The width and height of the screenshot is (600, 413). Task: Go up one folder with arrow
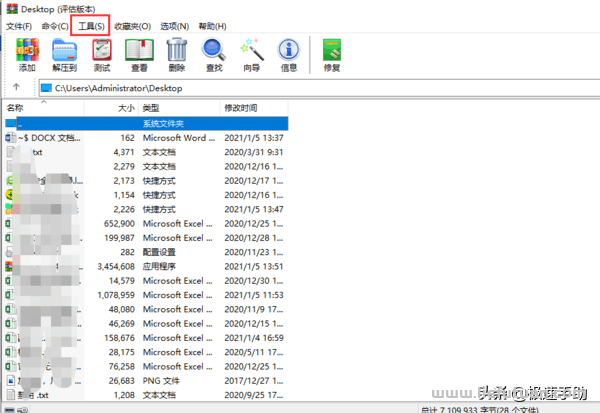16,87
